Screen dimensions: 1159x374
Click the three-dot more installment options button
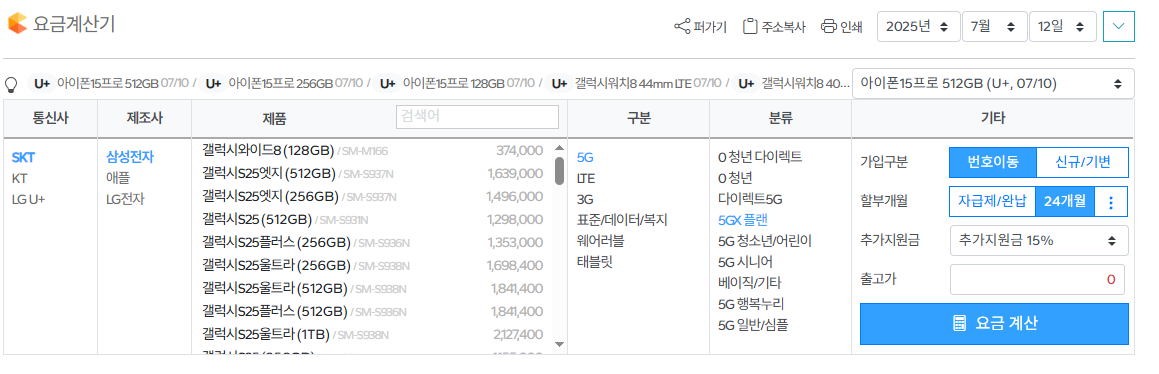click(x=1111, y=201)
